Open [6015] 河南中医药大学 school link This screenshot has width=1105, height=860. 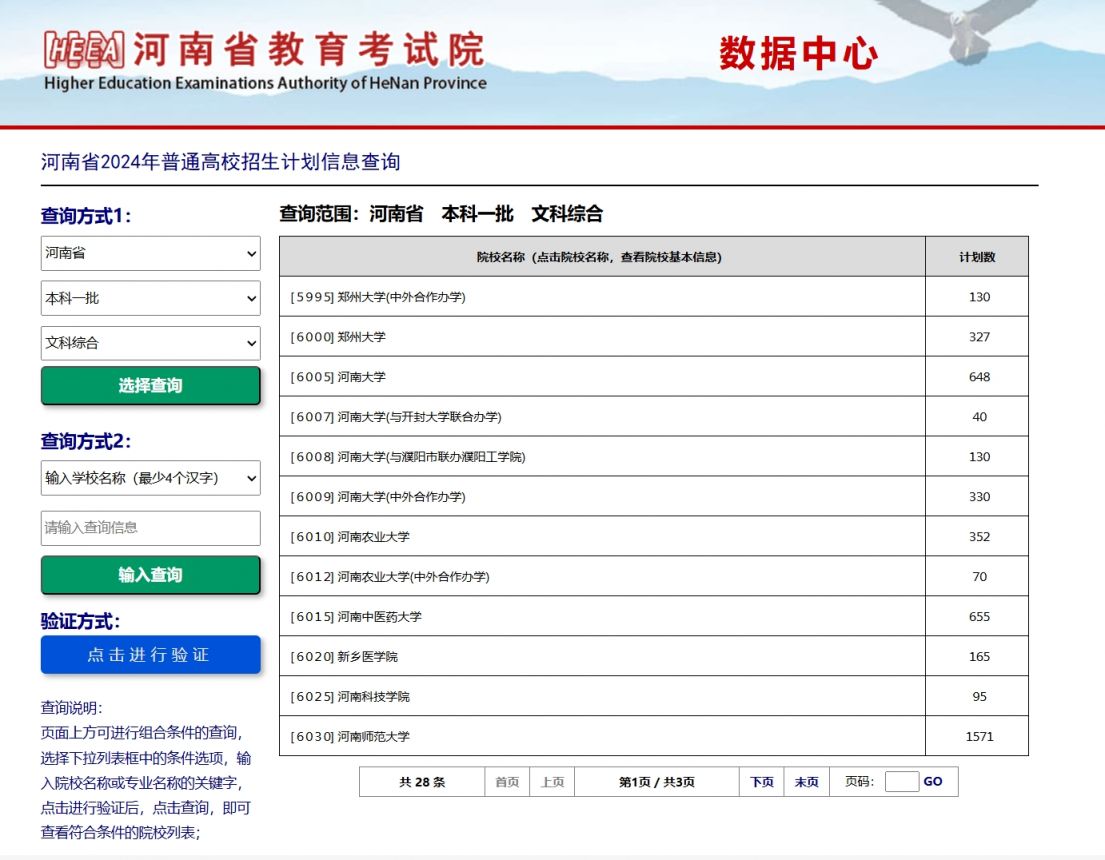coord(356,617)
